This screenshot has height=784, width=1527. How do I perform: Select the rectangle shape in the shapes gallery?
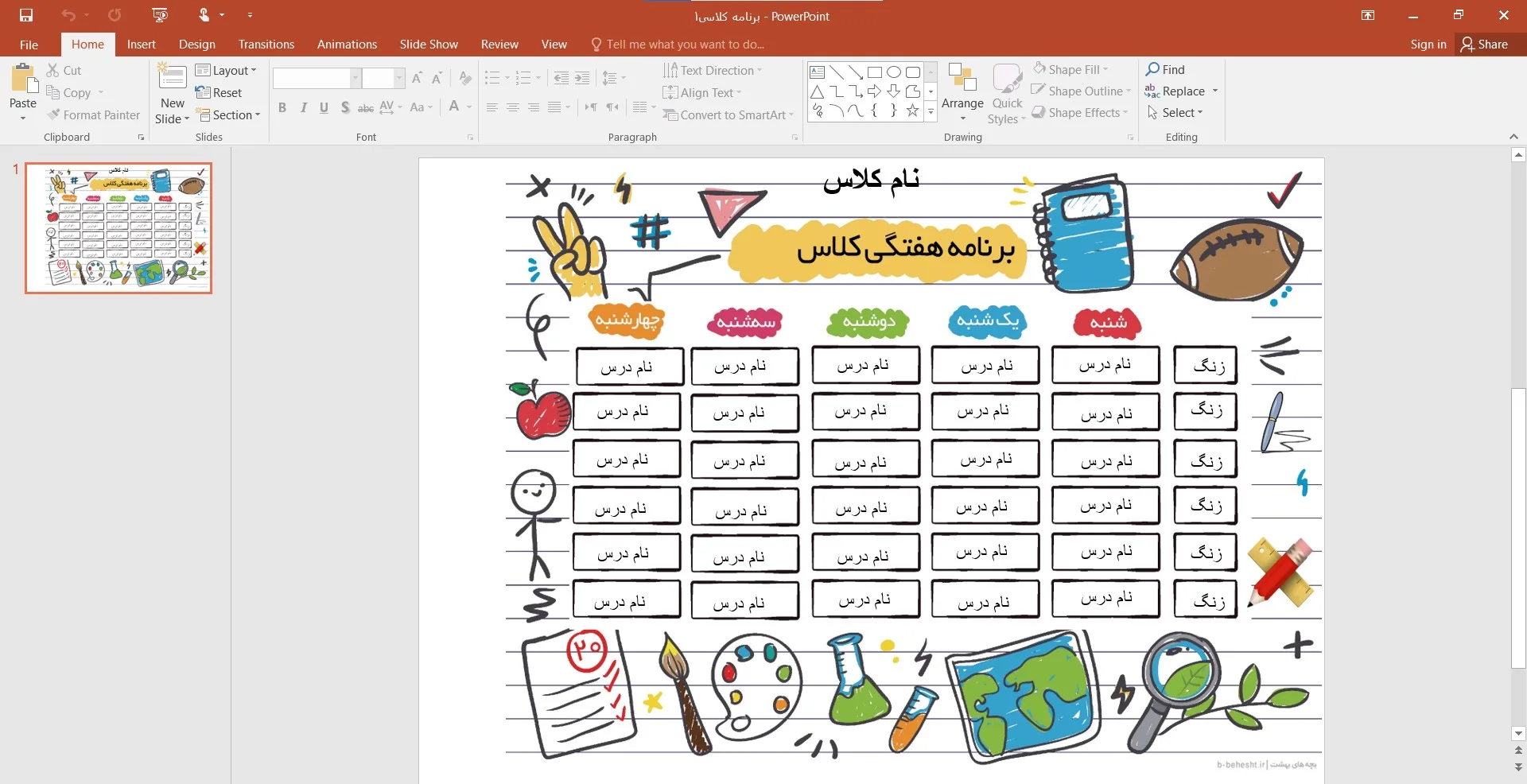point(874,72)
